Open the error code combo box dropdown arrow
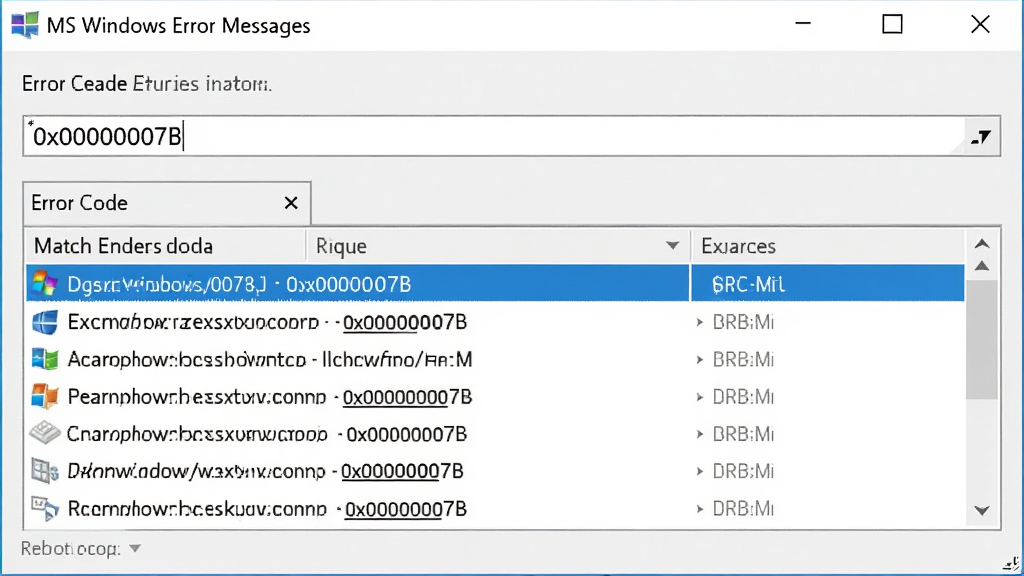 pyautogui.click(x=981, y=137)
